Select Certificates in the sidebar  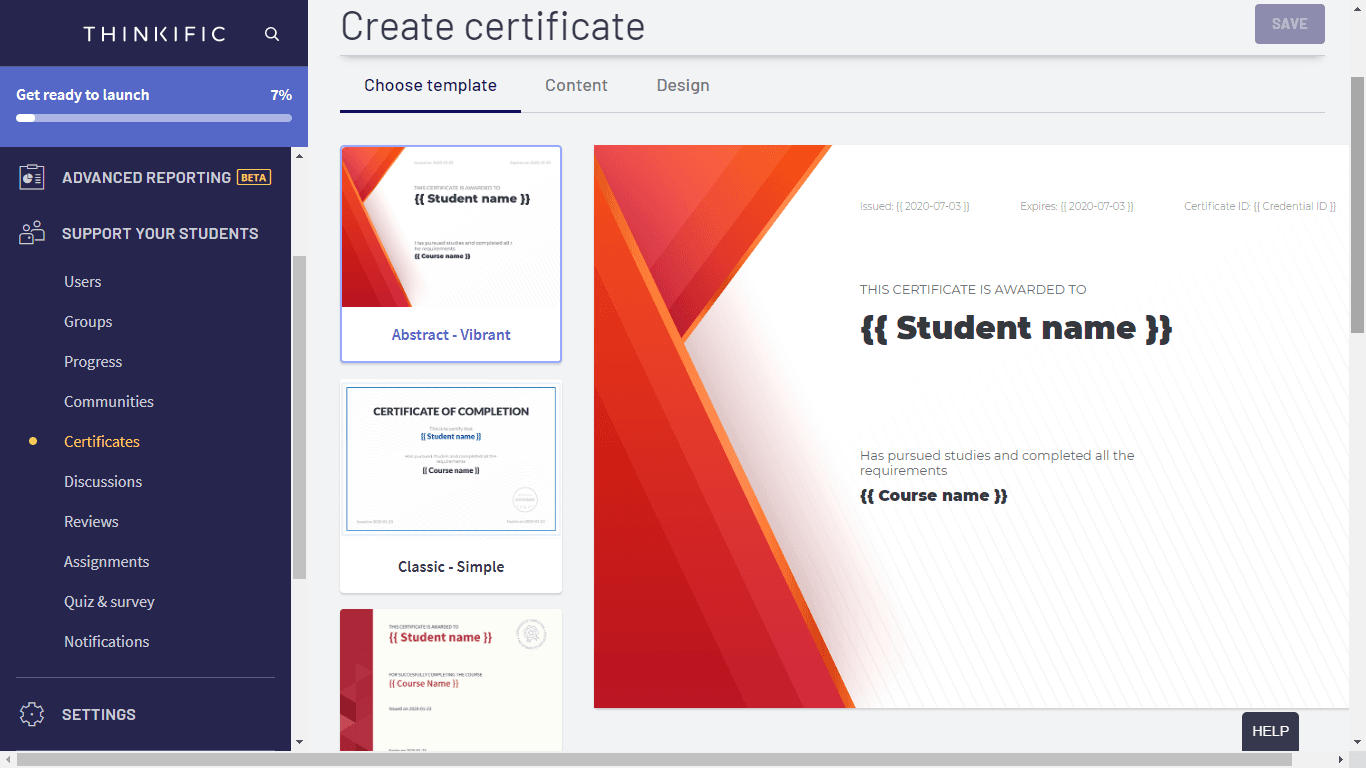[102, 442]
